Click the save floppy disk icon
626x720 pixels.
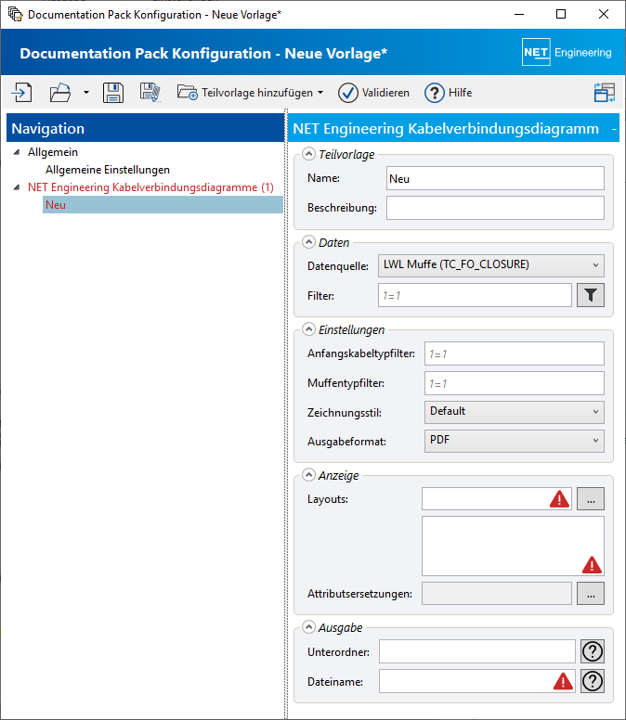coord(113,92)
